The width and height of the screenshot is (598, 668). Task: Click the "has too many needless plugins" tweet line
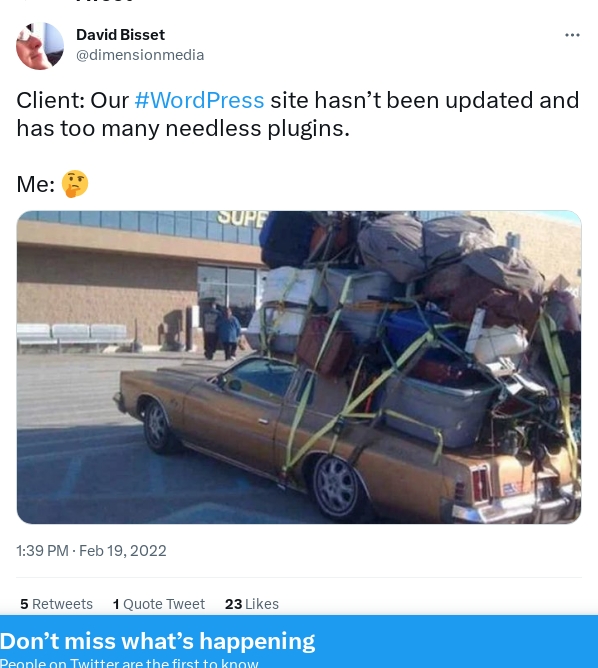tap(183, 128)
